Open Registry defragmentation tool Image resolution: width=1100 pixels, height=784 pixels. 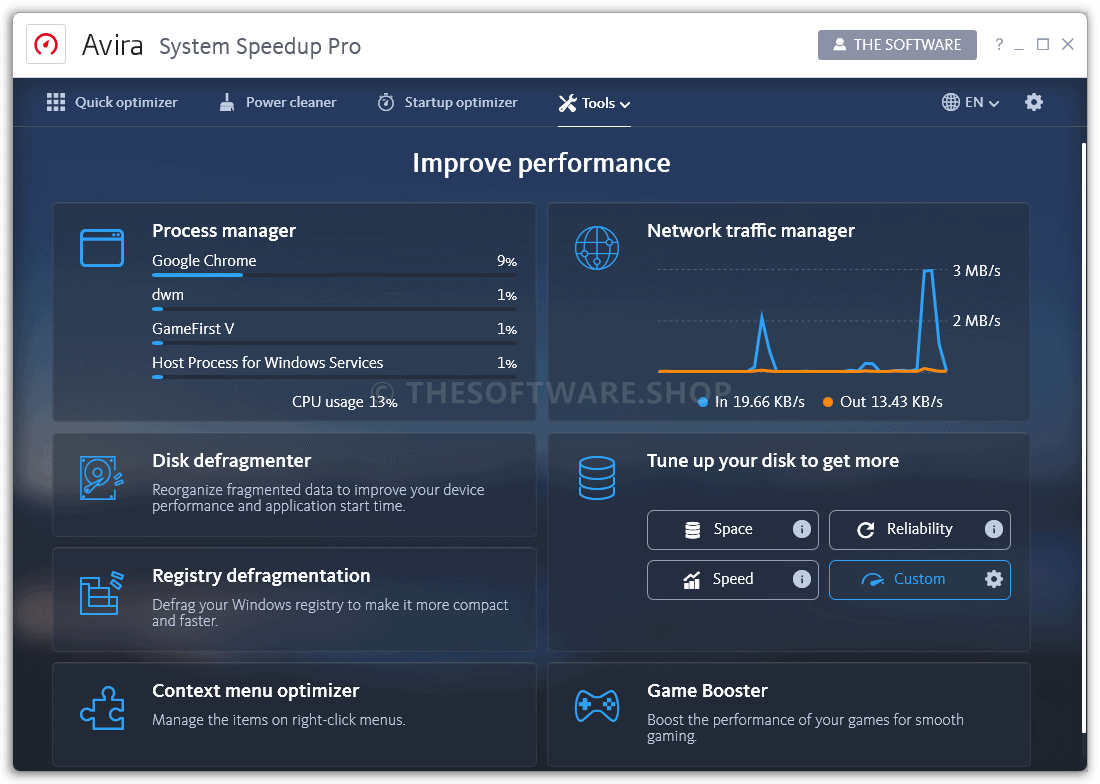coord(295,600)
